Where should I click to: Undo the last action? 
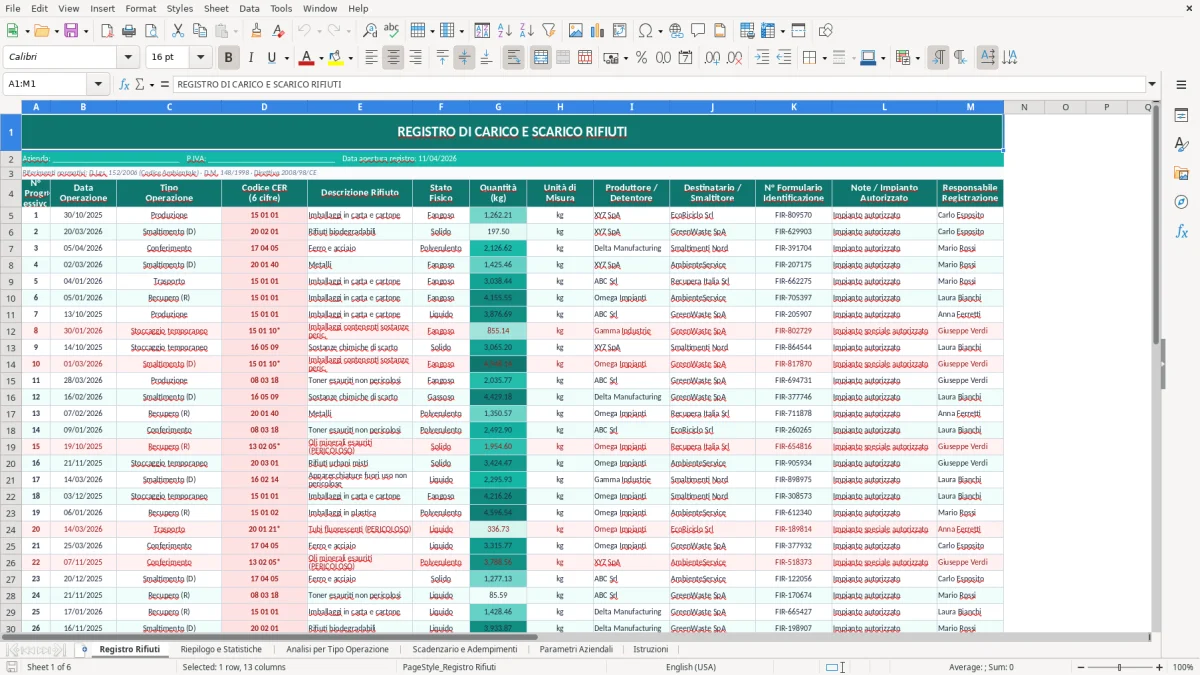click(x=305, y=31)
